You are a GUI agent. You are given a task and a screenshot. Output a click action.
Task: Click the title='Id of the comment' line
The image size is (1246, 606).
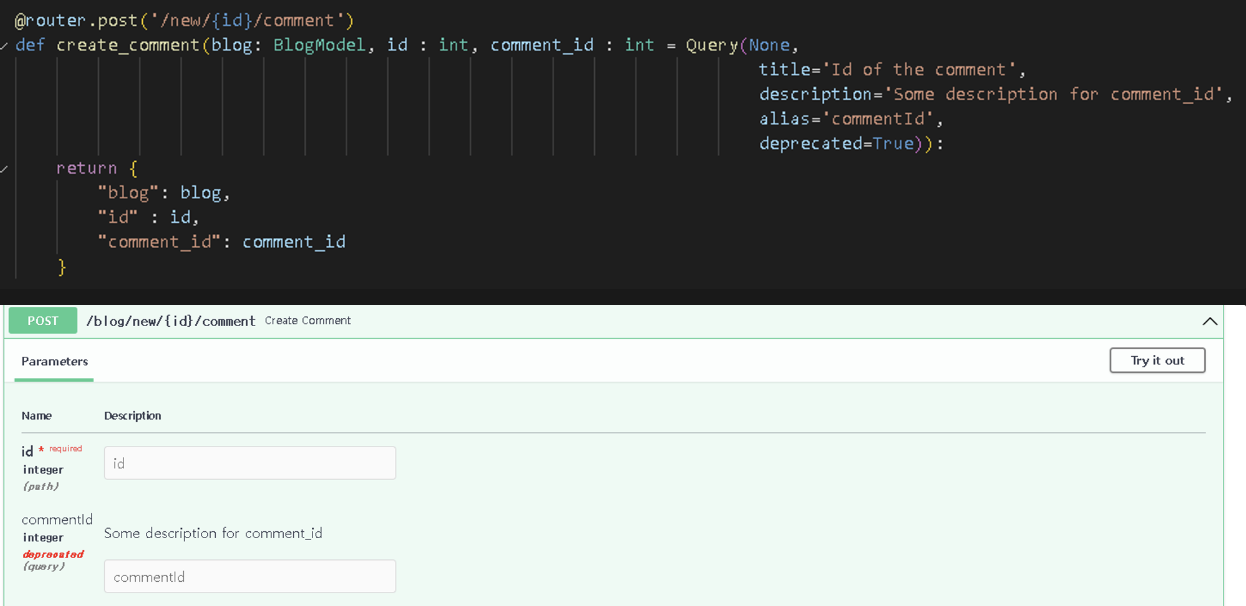point(892,69)
